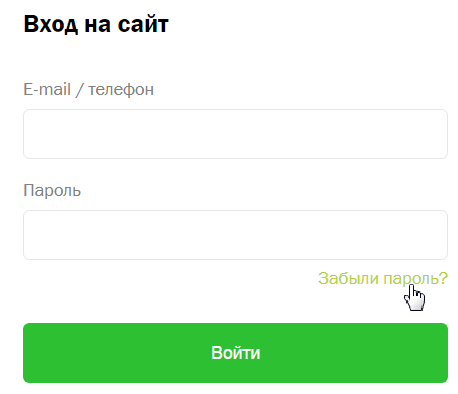Select the first input field of the login form
Image resolution: width=458 pixels, height=394 pixels.
[x=235, y=134]
